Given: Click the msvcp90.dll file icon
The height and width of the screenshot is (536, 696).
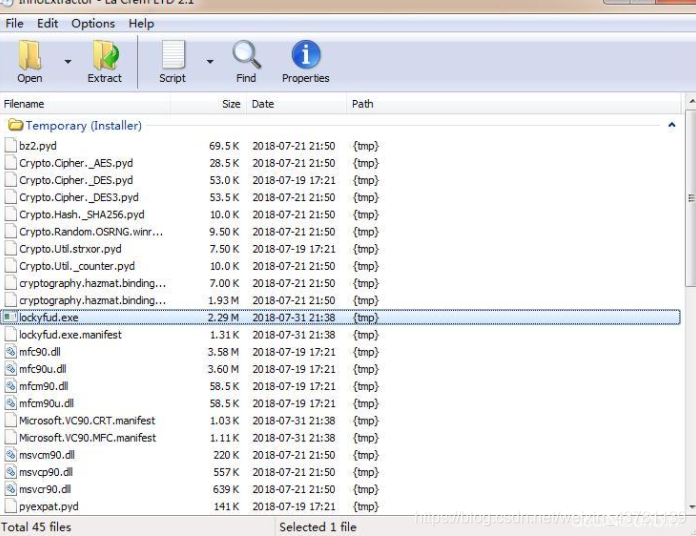Looking at the screenshot, I should coord(11,472).
